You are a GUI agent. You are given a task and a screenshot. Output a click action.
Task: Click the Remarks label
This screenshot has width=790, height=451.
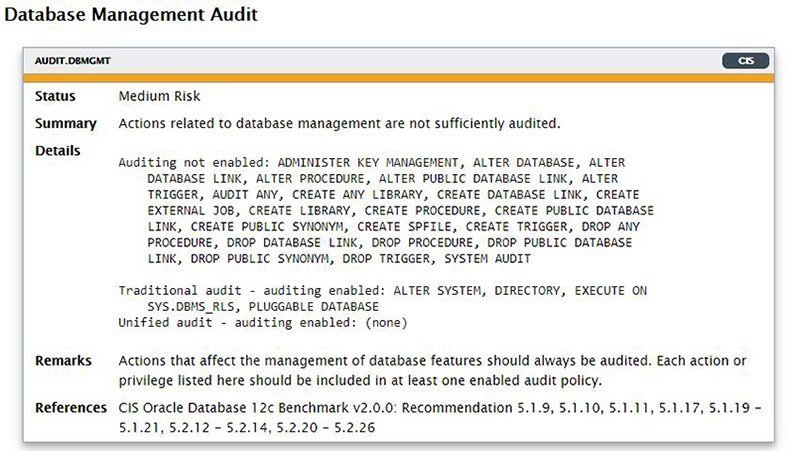tap(63, 361)
